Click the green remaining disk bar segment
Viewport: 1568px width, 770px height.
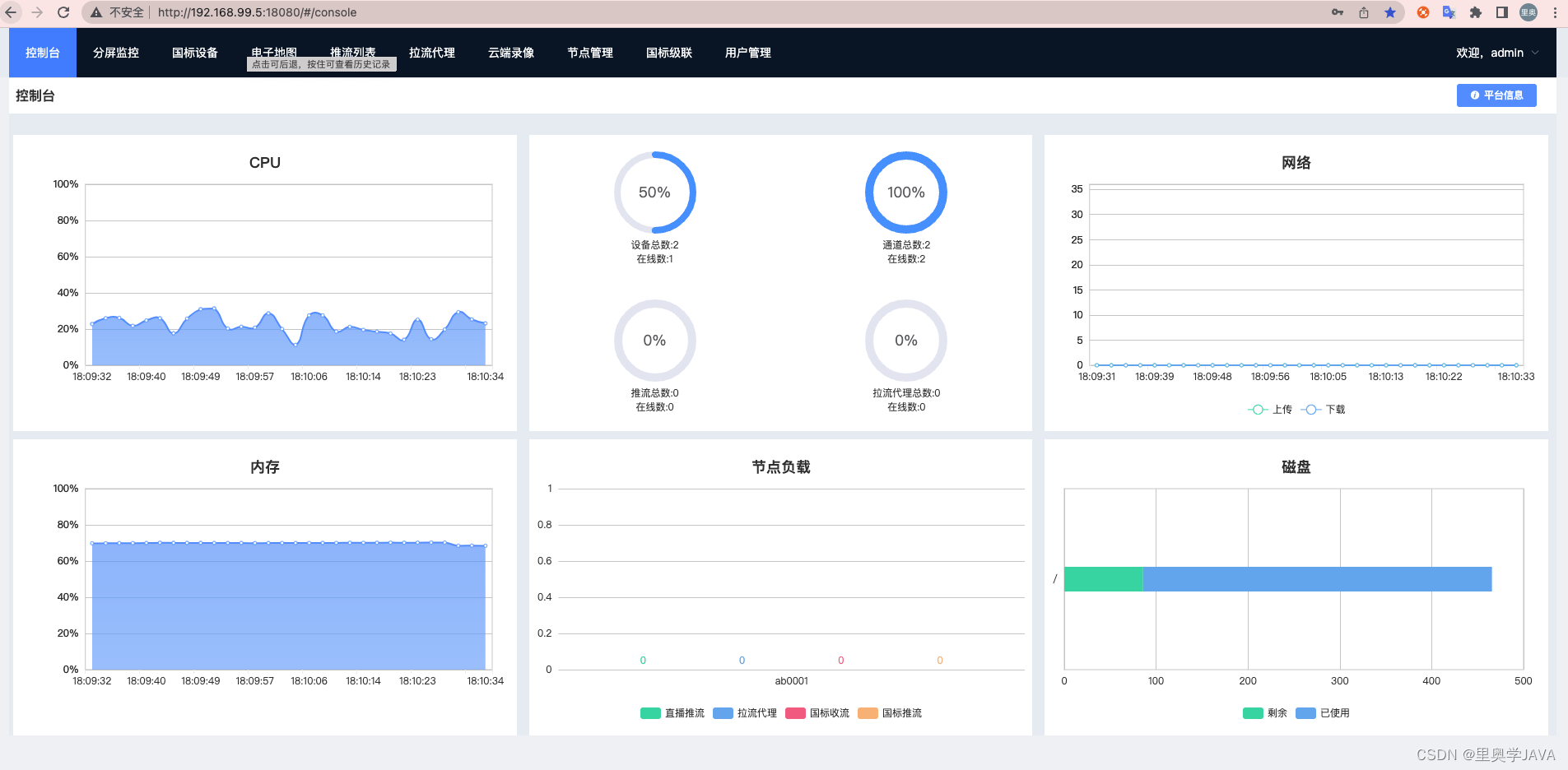[1104, 579]
